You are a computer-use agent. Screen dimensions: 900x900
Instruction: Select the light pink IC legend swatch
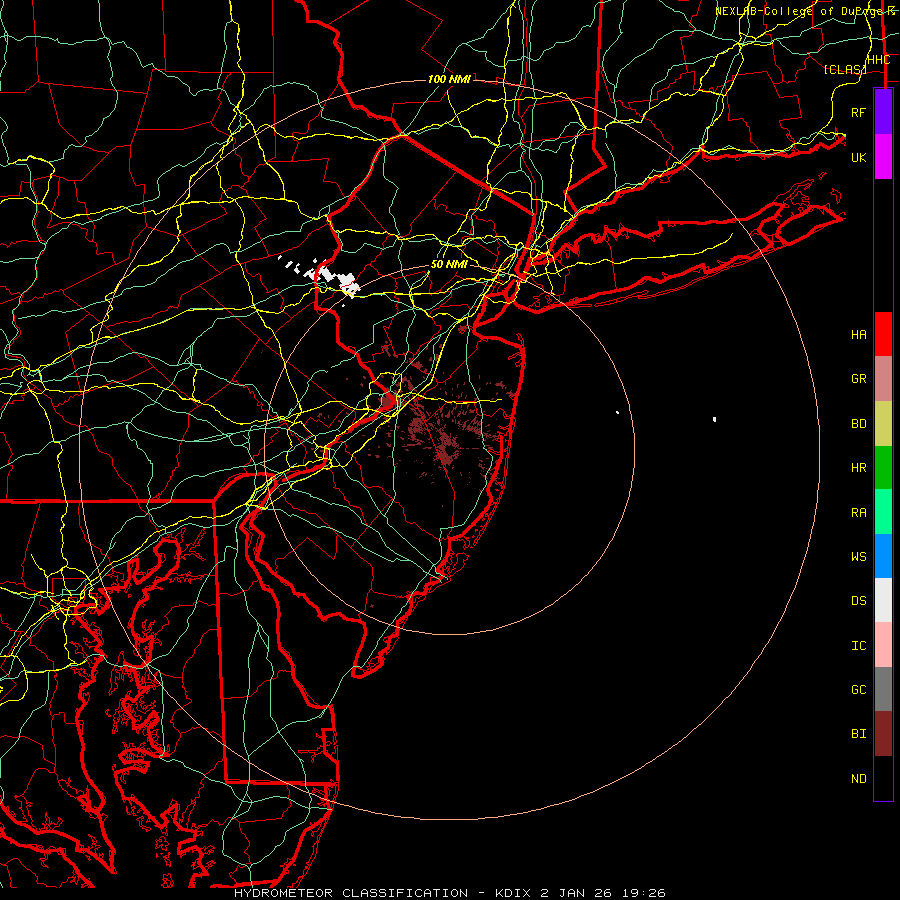click(883, 645)
